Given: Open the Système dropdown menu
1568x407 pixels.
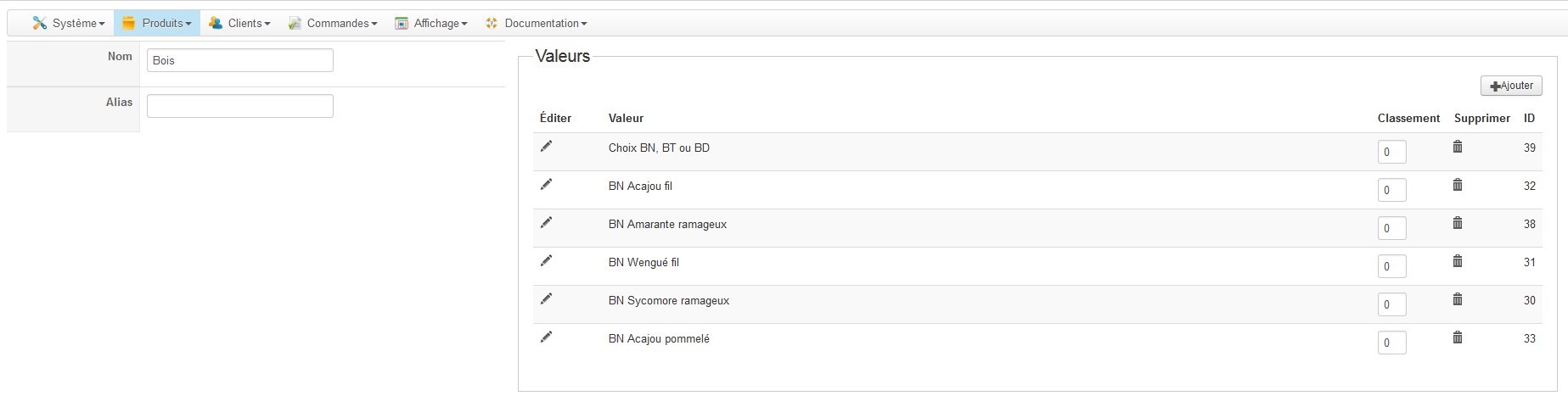Looking at the screenshot, I should 69,24.
